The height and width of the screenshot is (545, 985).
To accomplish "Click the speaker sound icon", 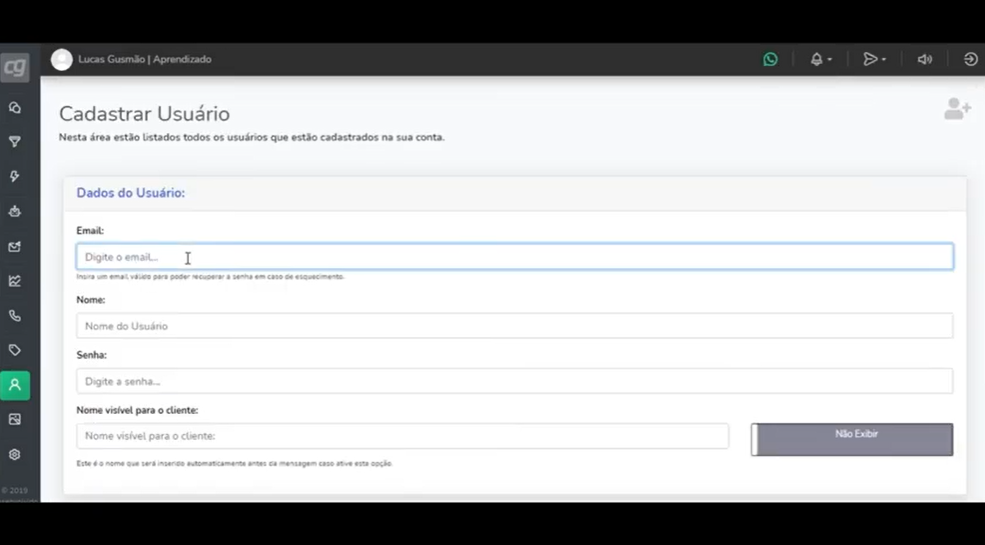I will pos(925,59).
